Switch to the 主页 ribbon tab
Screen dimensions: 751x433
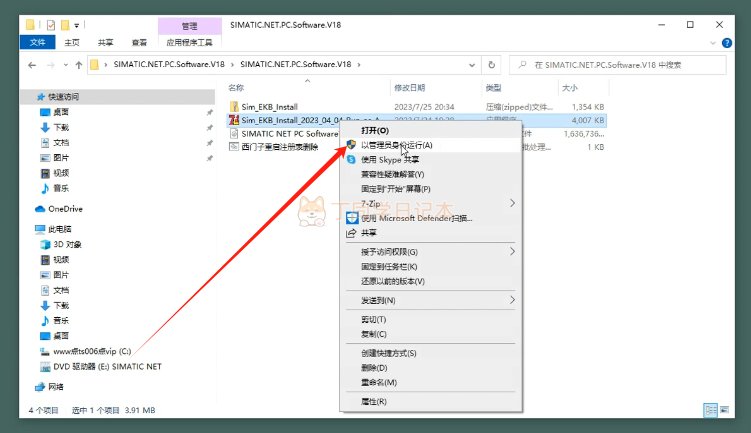click(x=72, y=43)
